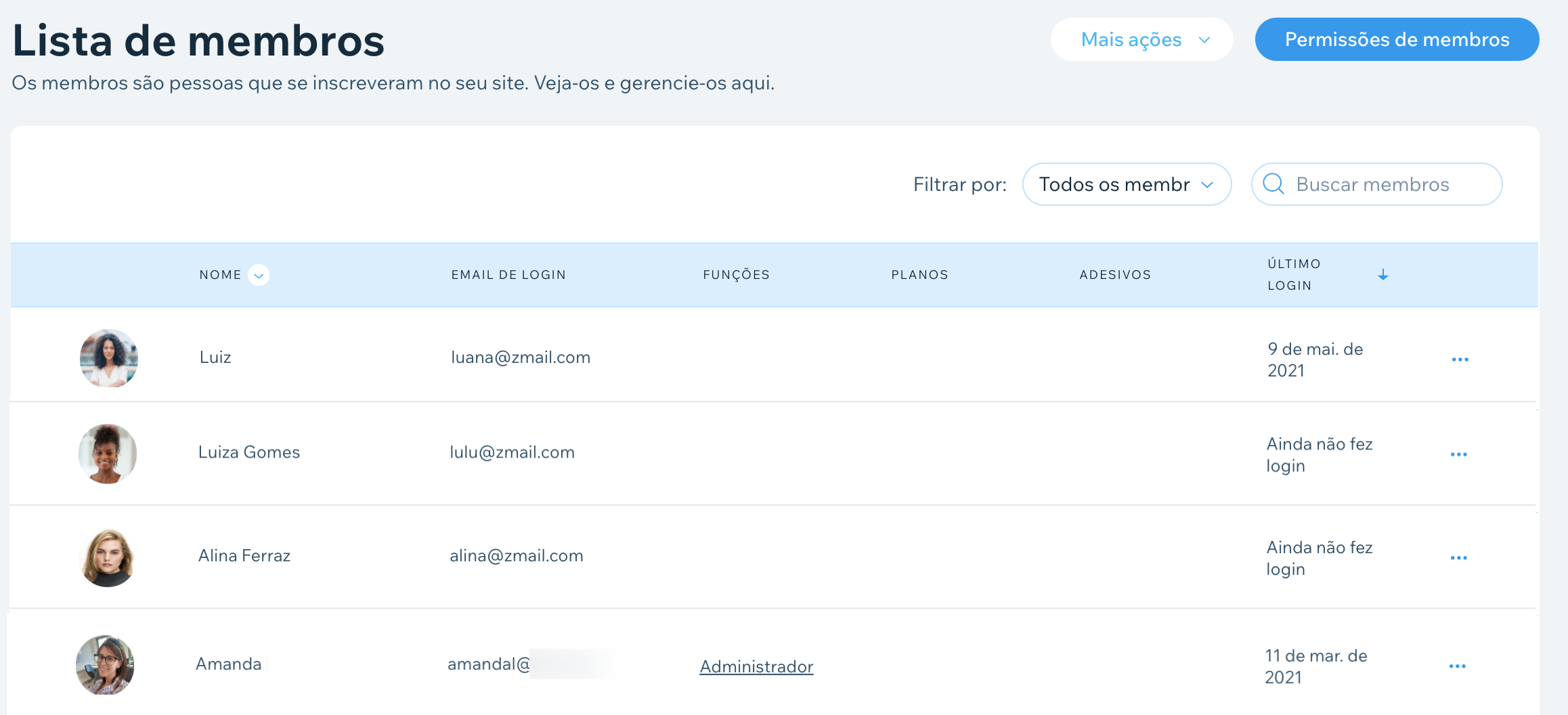Click the Planos column header
Image resolution: width=1568 pixels, height=715 pixels.
pyautogui.click(x=919, y=275)
